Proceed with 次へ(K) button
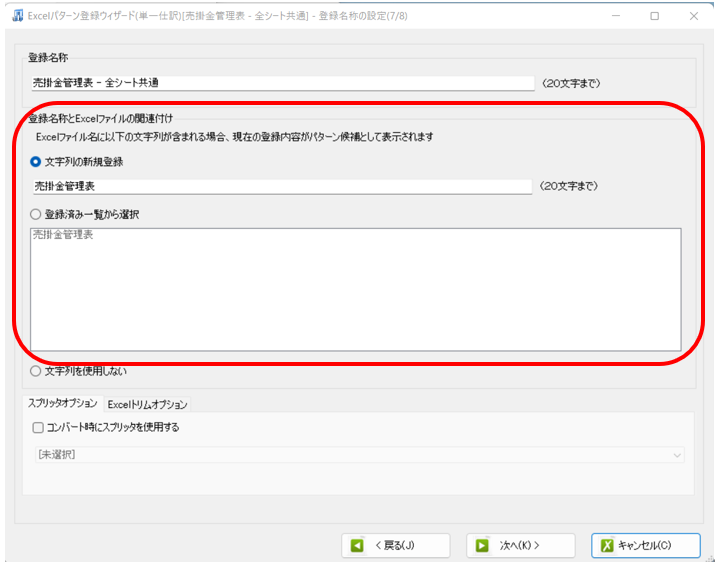Screen dimensions: 715x562 tap(520, 546)
